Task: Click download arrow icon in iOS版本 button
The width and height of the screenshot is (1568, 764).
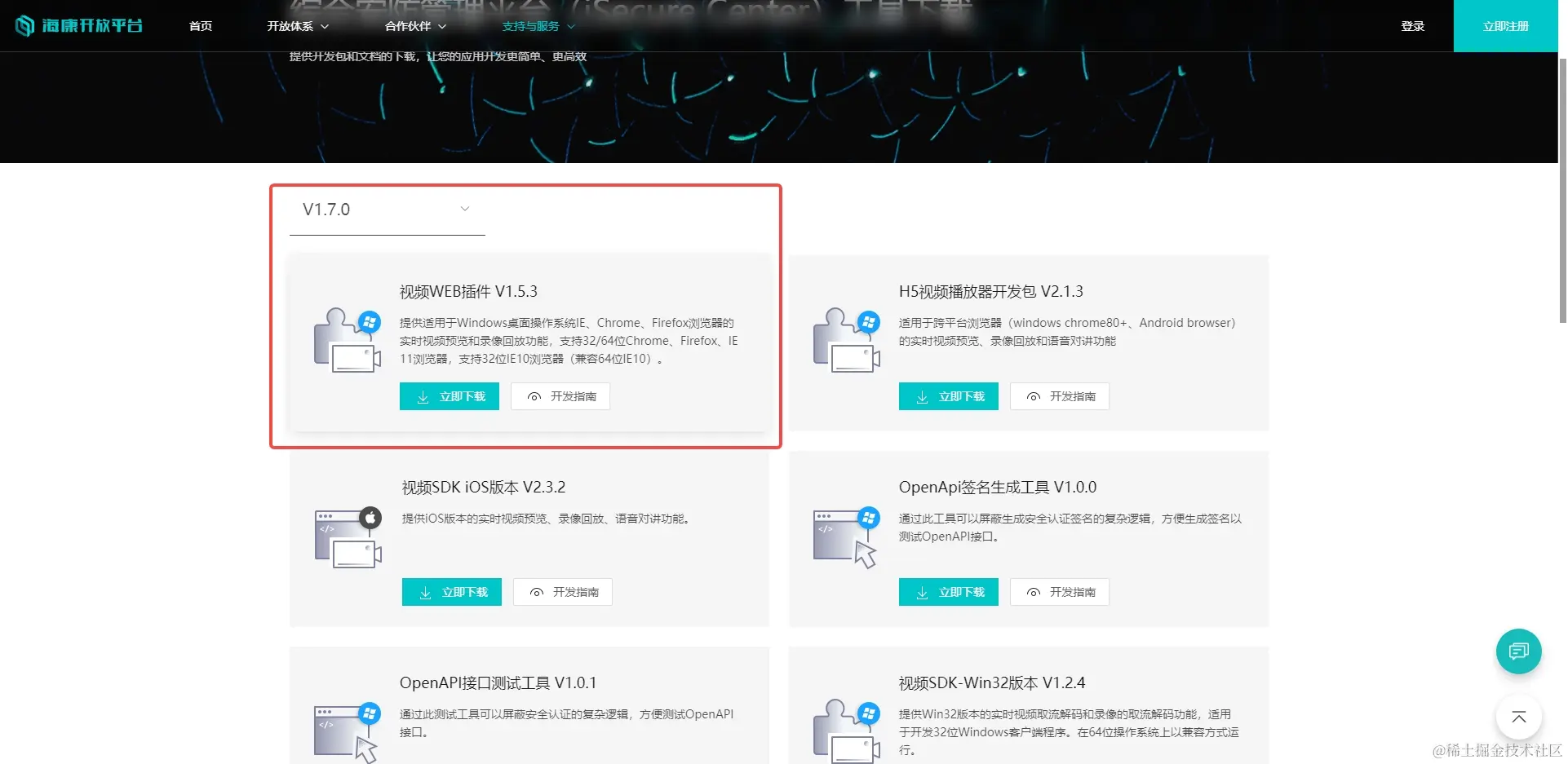Action: point(425,593)
